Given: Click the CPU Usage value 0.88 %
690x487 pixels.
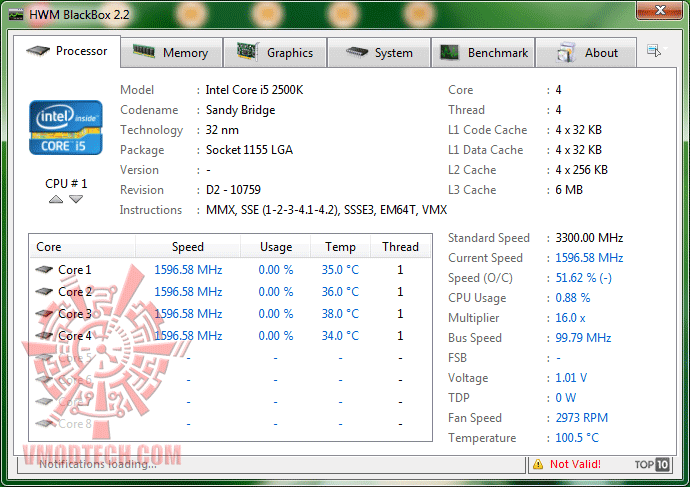Looking at the screenshot, I should pyautogui.click(x=573, y=298).
